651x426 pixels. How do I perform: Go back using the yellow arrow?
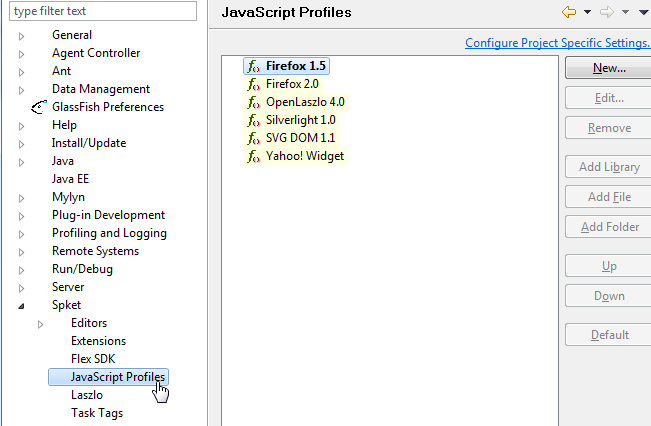click(x=569, y=12)
